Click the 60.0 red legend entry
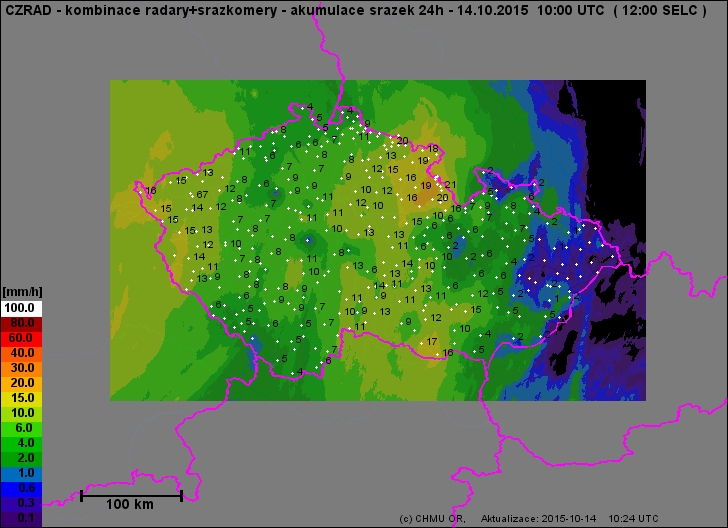The width and height of the screenshot is (728, 528). pos(22,338)
